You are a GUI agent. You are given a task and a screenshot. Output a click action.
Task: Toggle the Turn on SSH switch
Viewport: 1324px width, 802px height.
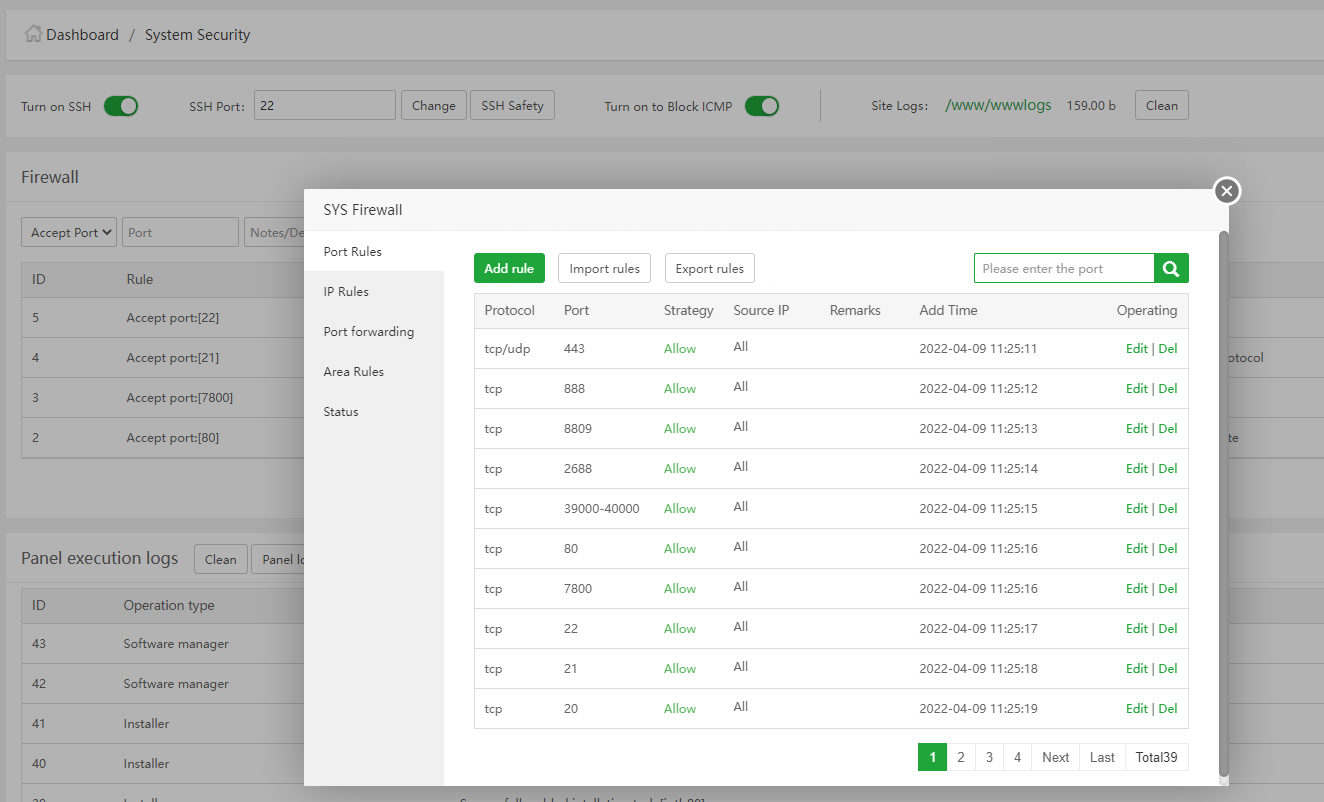coord(121,106)
